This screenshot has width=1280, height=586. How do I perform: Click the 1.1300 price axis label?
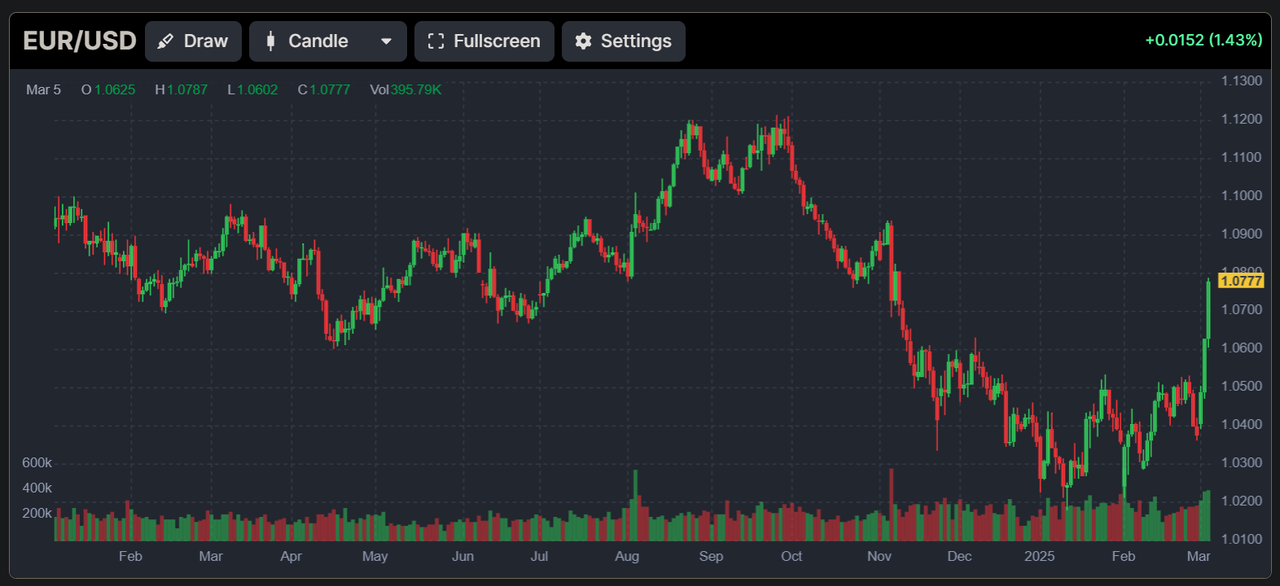(1242, 81)
